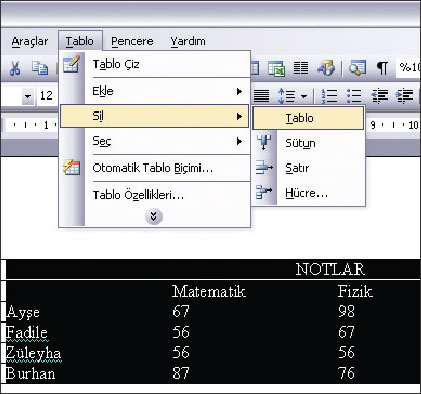
Task: Open the Pencere menu
Action: tap(132, 41)
